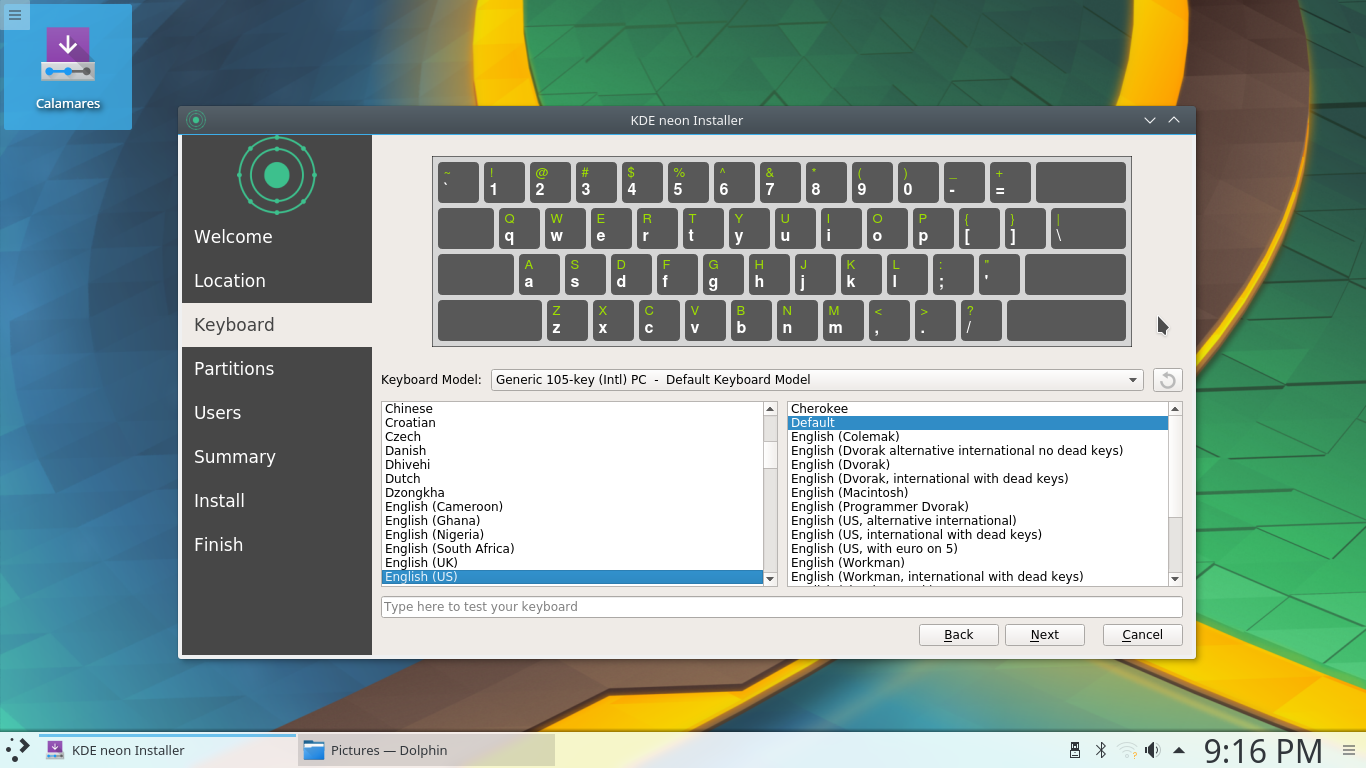The height and width of the screenshot is (768, 1366).
Task: Select Dutch in language list
Action: point(572,479)
